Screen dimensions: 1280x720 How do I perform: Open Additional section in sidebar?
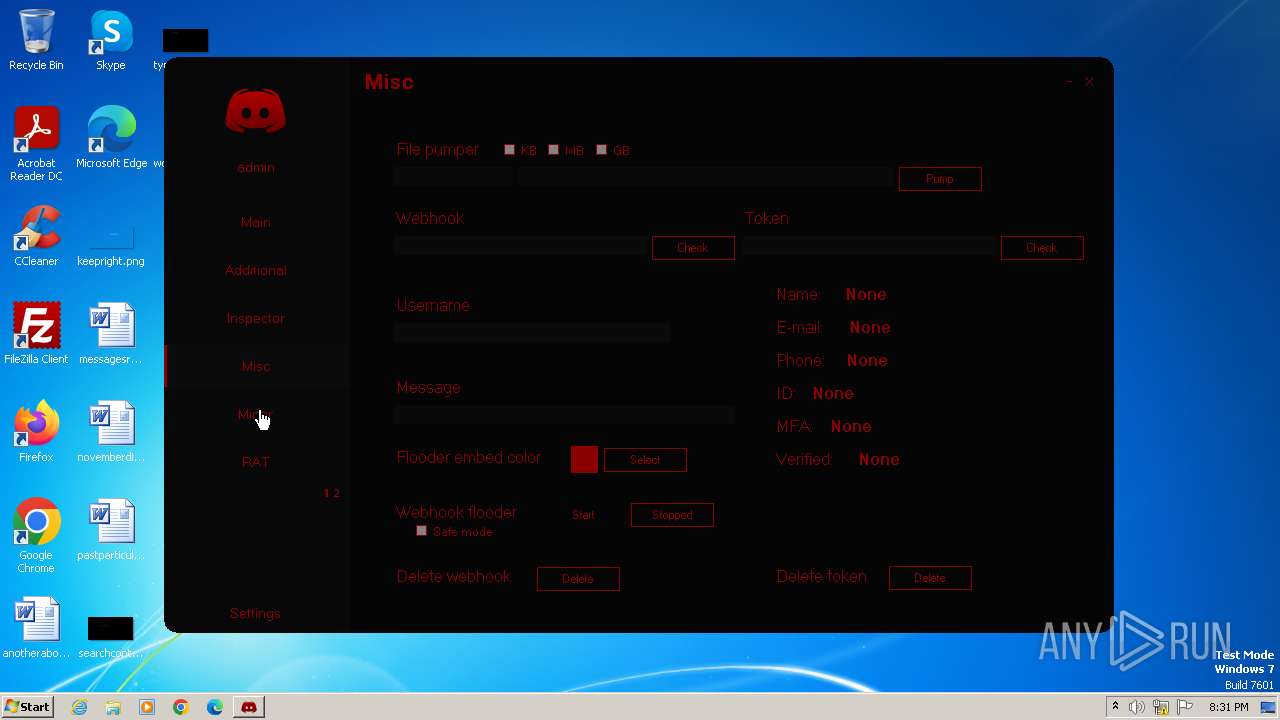(255, 270)
